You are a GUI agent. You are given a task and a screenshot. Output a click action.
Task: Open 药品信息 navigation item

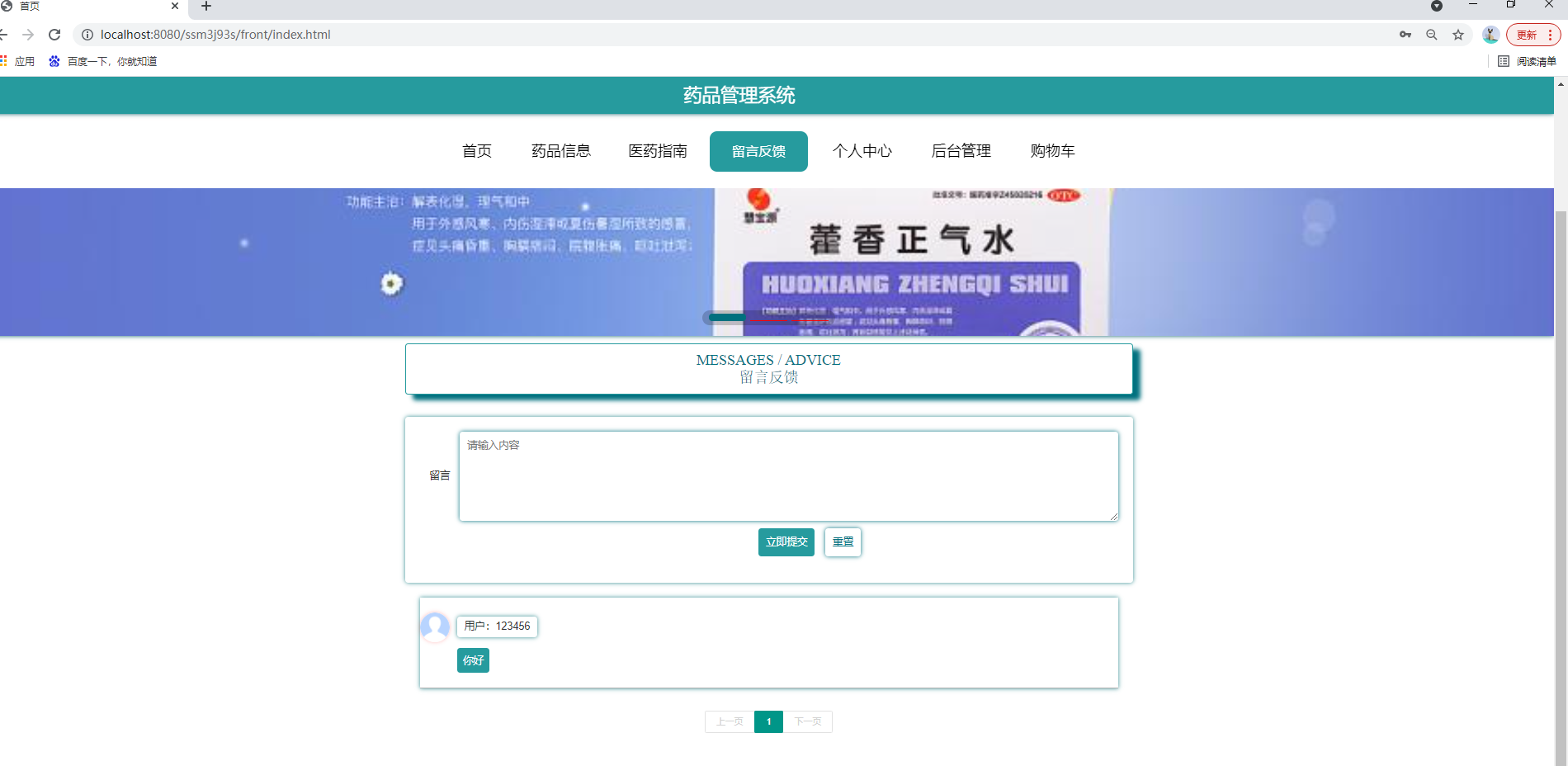pos(561,151)
